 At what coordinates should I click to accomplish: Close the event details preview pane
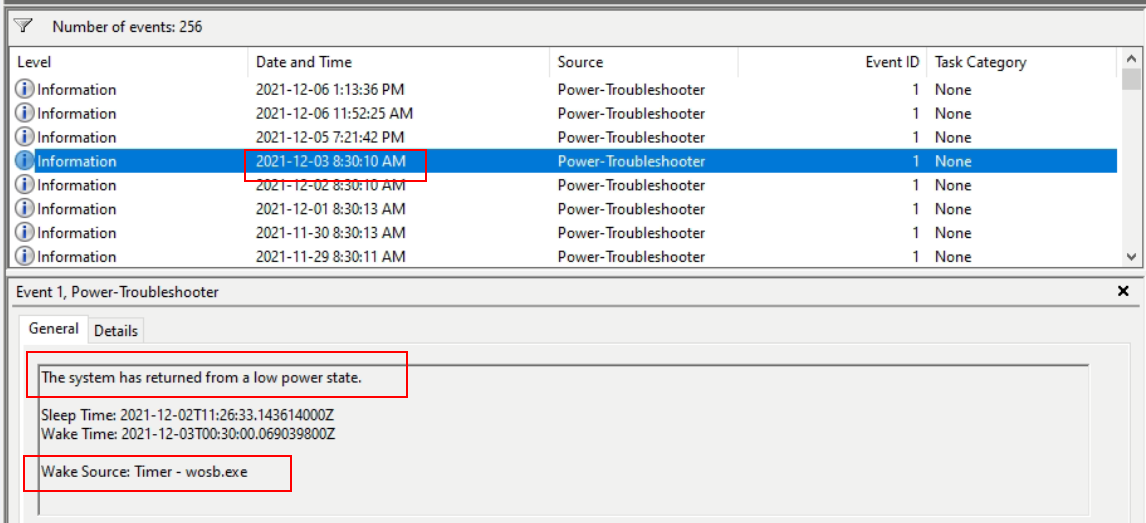(x=1122, y=292)
